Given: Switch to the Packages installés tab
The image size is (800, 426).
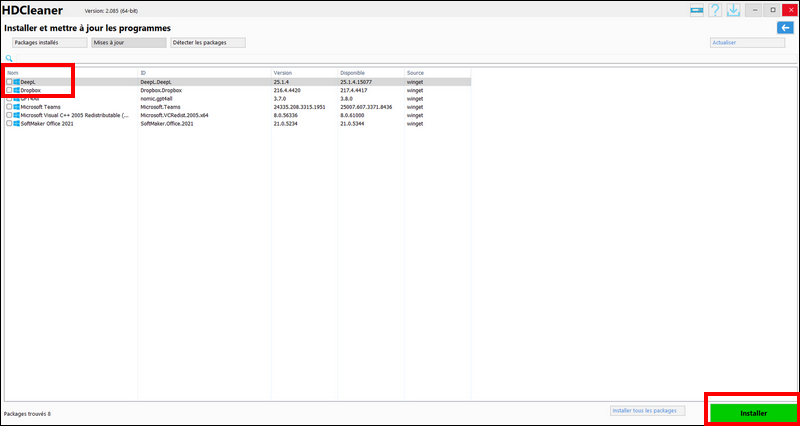Looking at the screenshot, I should pyautogui.click(x=50, y=43).
